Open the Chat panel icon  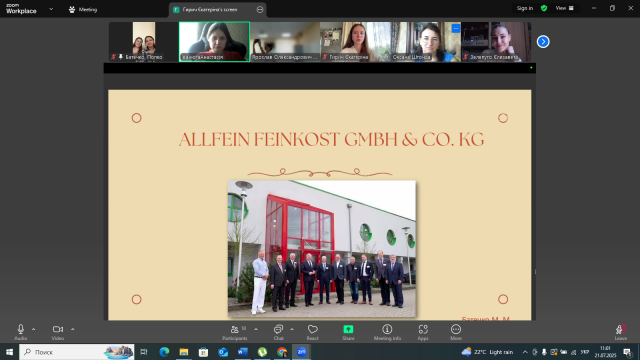[x=278, y=329]
